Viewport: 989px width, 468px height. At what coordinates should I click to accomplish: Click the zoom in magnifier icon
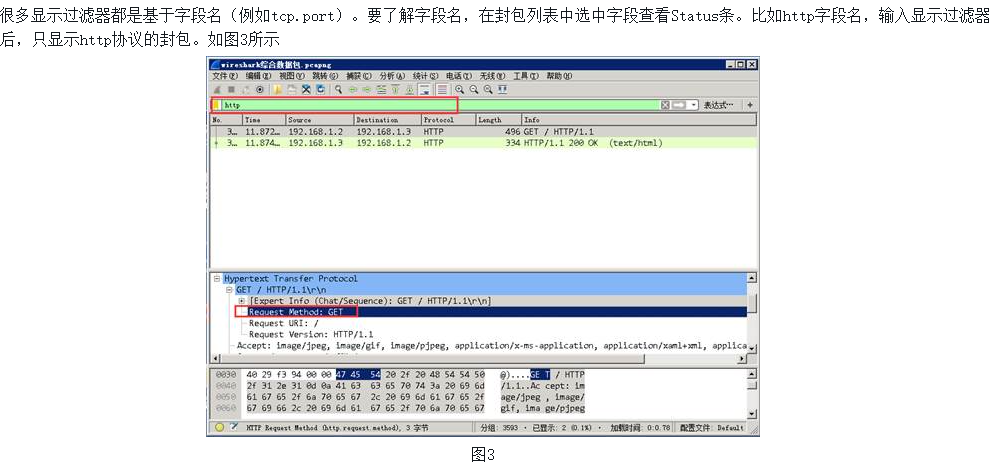coord(459,90)
